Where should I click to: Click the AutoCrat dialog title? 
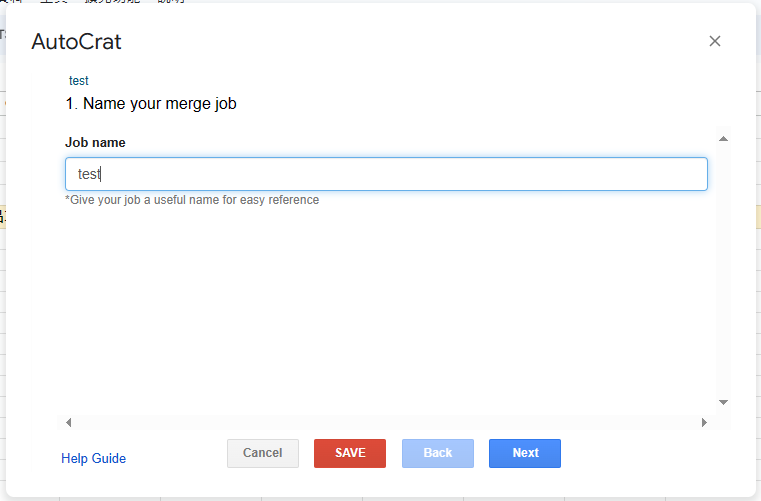pos(76,41)
